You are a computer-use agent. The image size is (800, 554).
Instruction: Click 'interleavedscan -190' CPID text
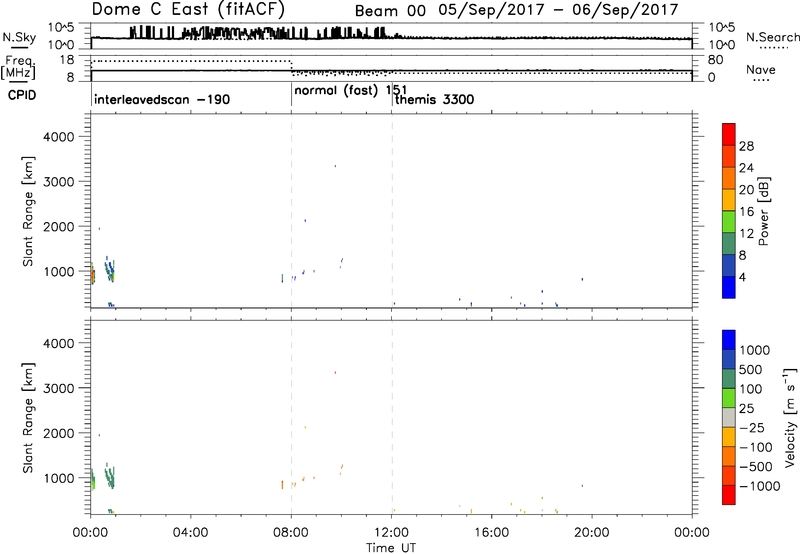[162, 99]
